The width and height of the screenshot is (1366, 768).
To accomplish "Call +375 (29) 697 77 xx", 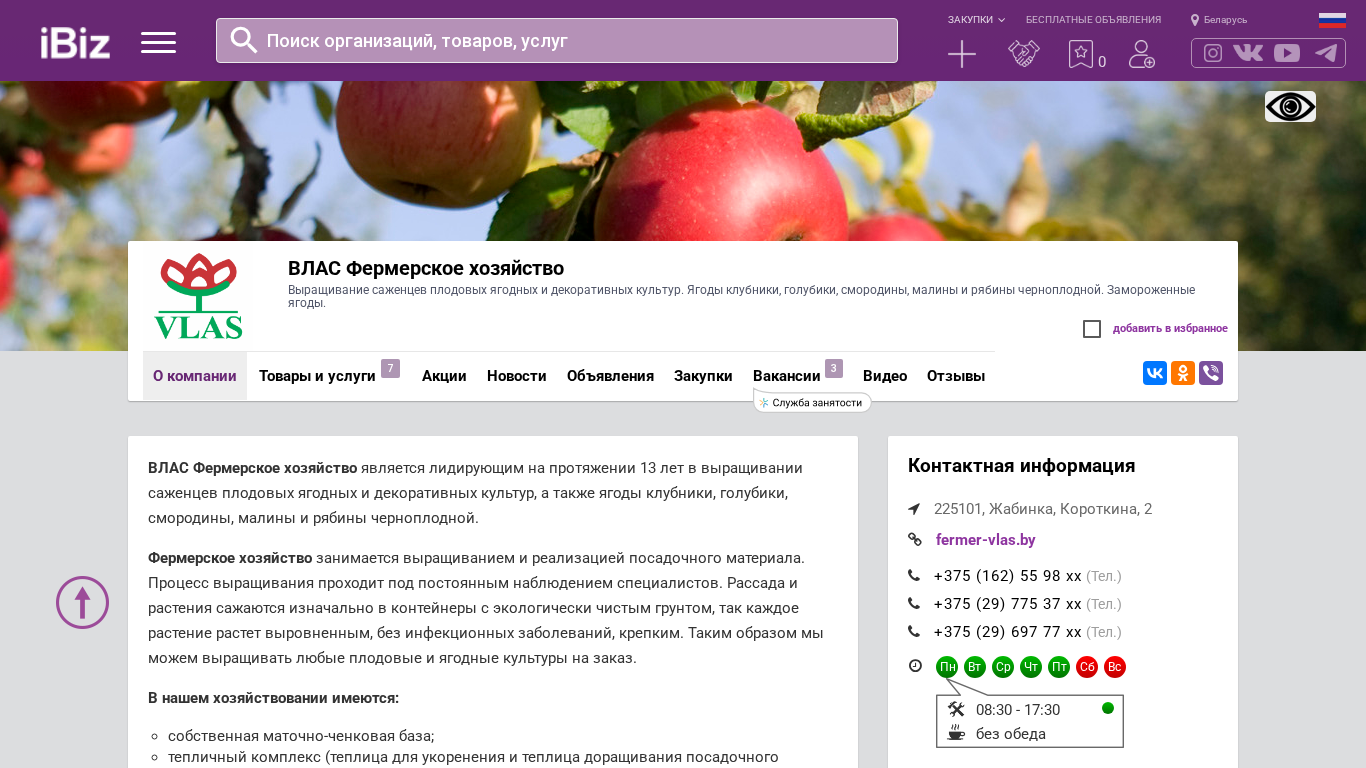I will pyautogui.click(x=1008, y=632).
